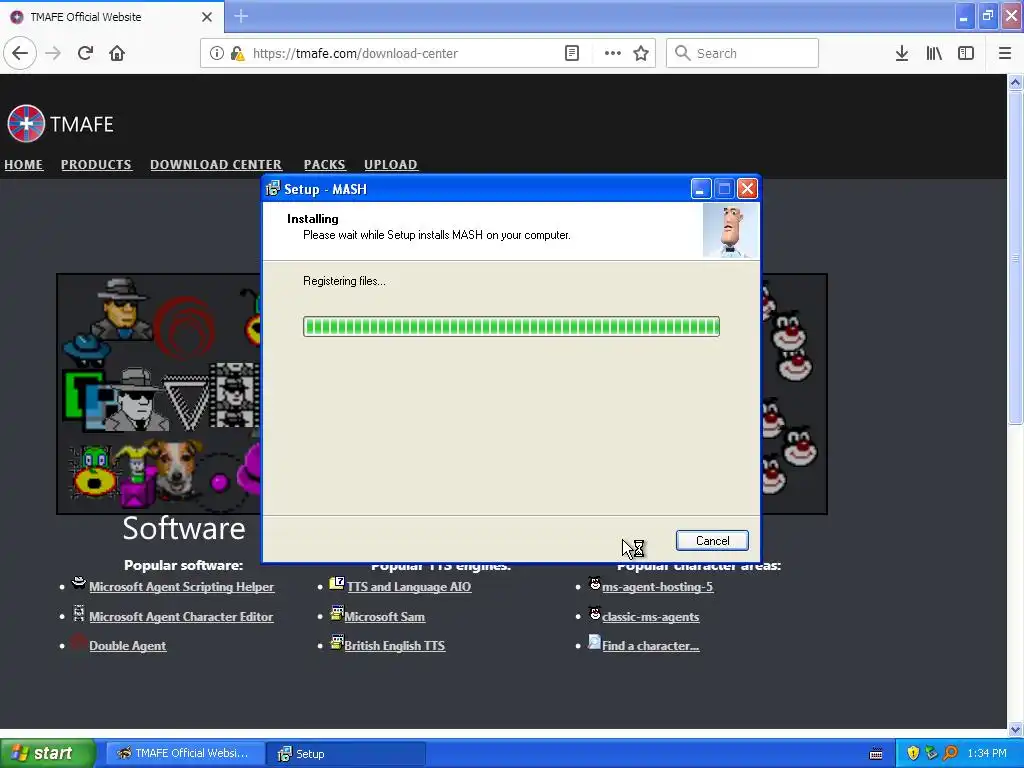Image resolution: width=1024 pixels, height=768 pixels.
Task: Go to the browser Home icon
Action: tap(117, 53)
